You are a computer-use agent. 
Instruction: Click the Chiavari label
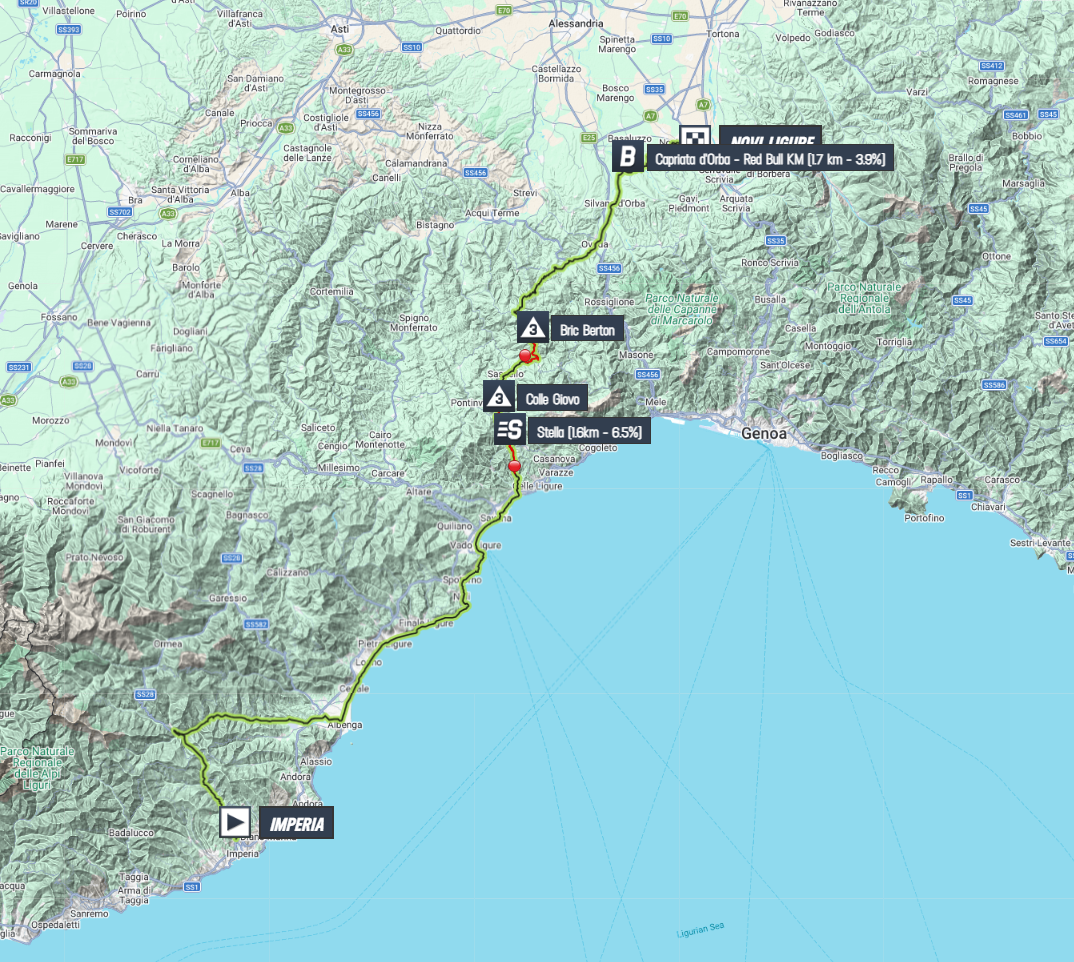point(988,507)
